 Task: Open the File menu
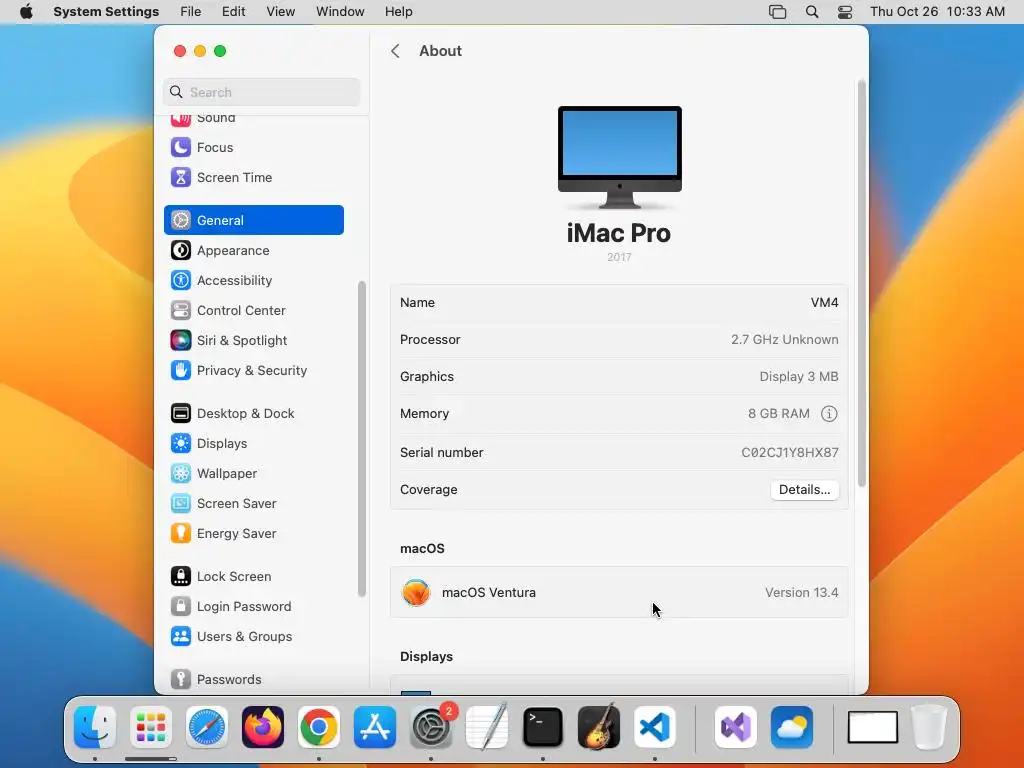pyautogui.click(x=191, y=12)
